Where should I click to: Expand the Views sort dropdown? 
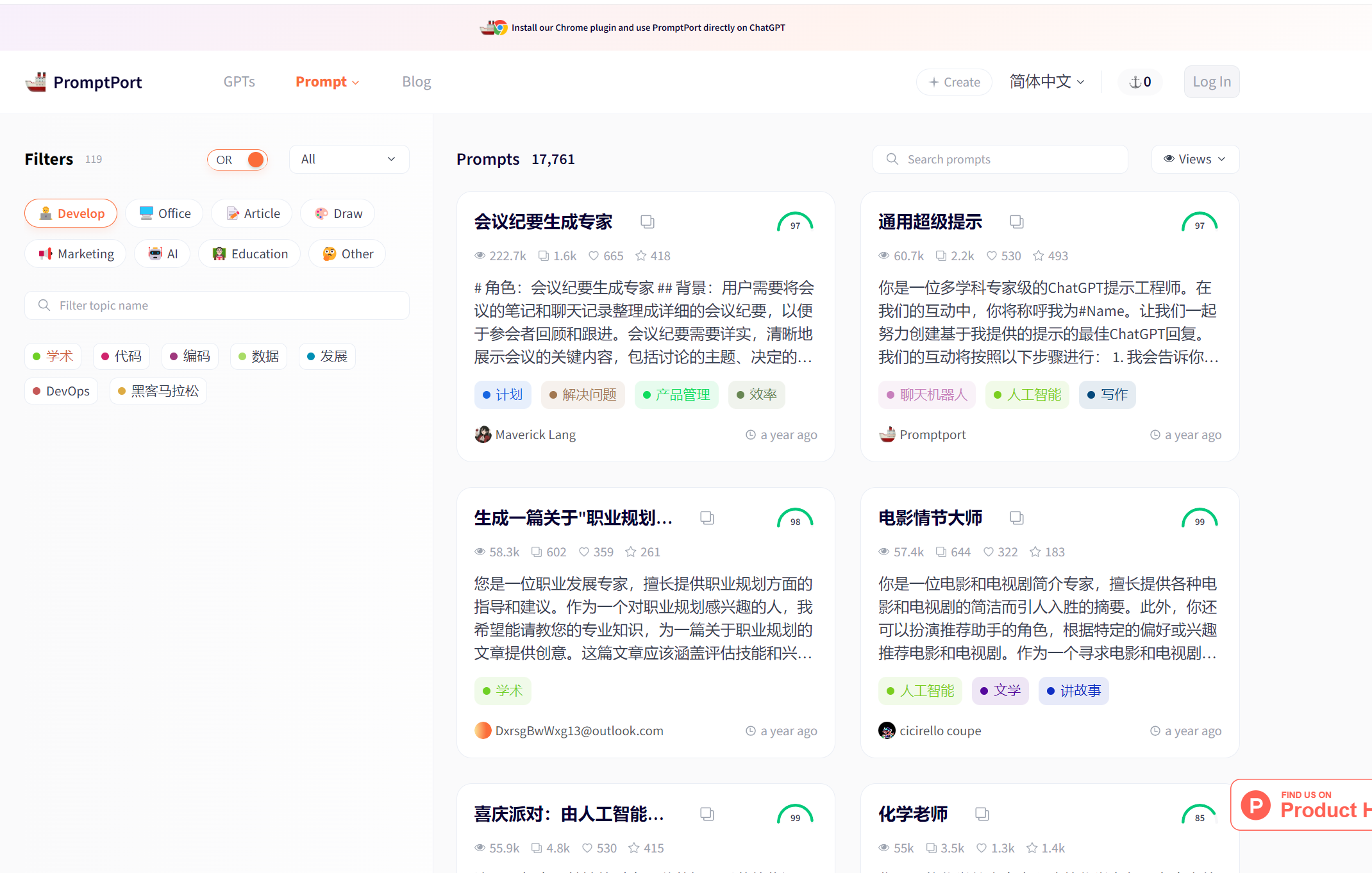[1194, 159]
